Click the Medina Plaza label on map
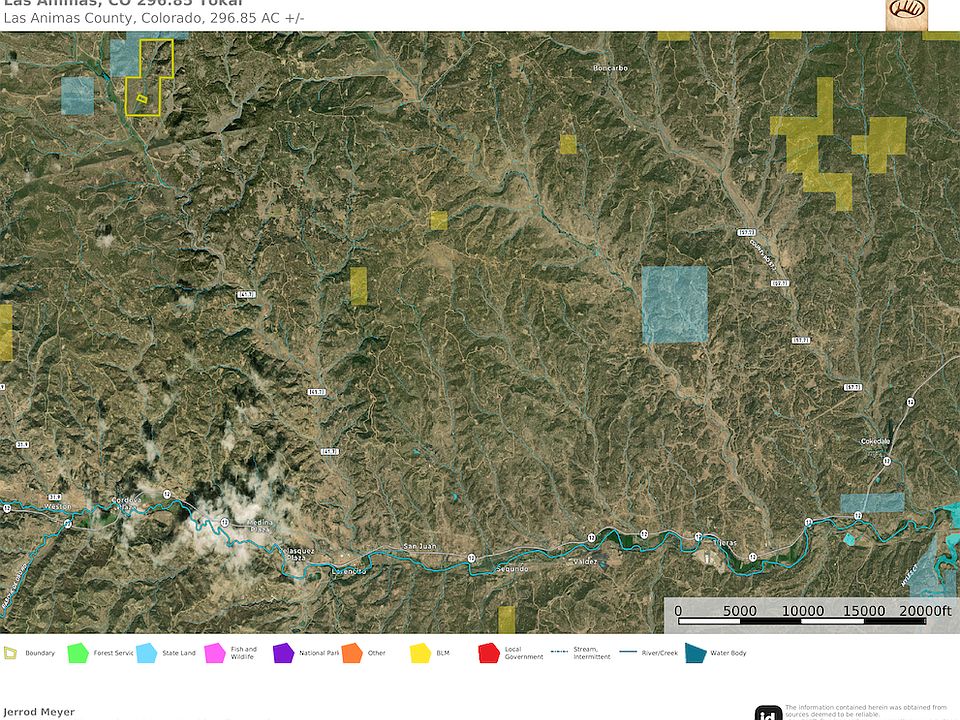Screen dimensions: 960x720 coord(260,526)
